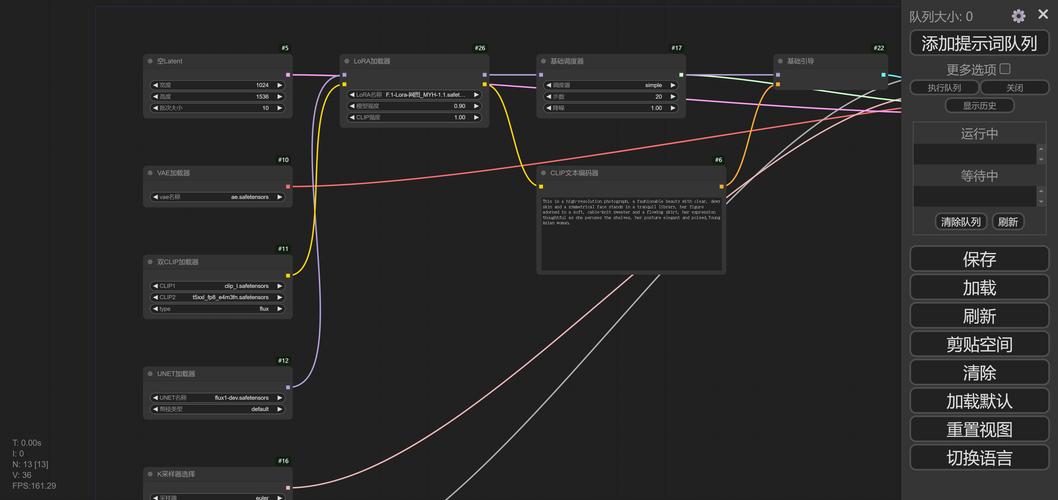The height and width of the screenshot is (500, 1058).
Task: Collapse the LoRA加载器 node via its title dot
Action: 347,62
